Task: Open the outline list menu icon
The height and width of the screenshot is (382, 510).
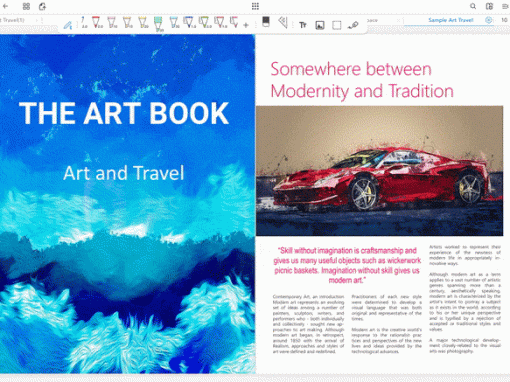Action: click(x=505, y=6)
